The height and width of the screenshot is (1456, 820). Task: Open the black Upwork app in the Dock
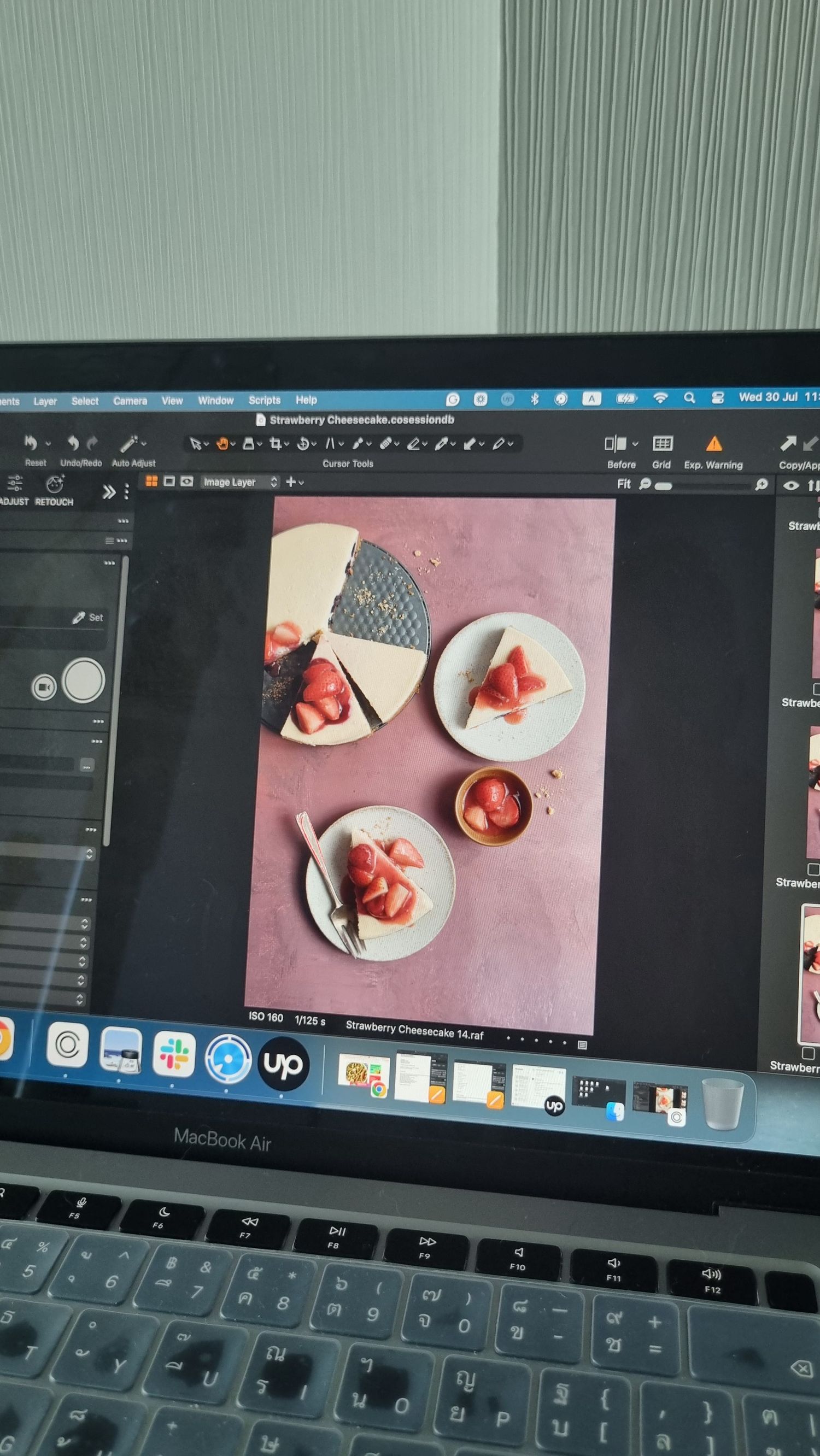[283, 1063]
